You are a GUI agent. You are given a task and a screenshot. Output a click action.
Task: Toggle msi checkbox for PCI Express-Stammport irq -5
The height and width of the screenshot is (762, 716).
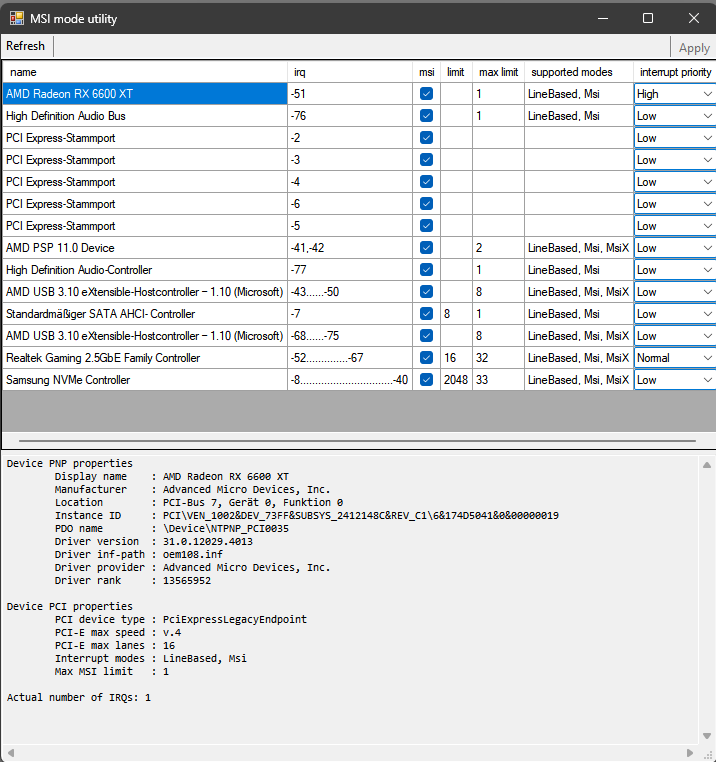[426, 226]
